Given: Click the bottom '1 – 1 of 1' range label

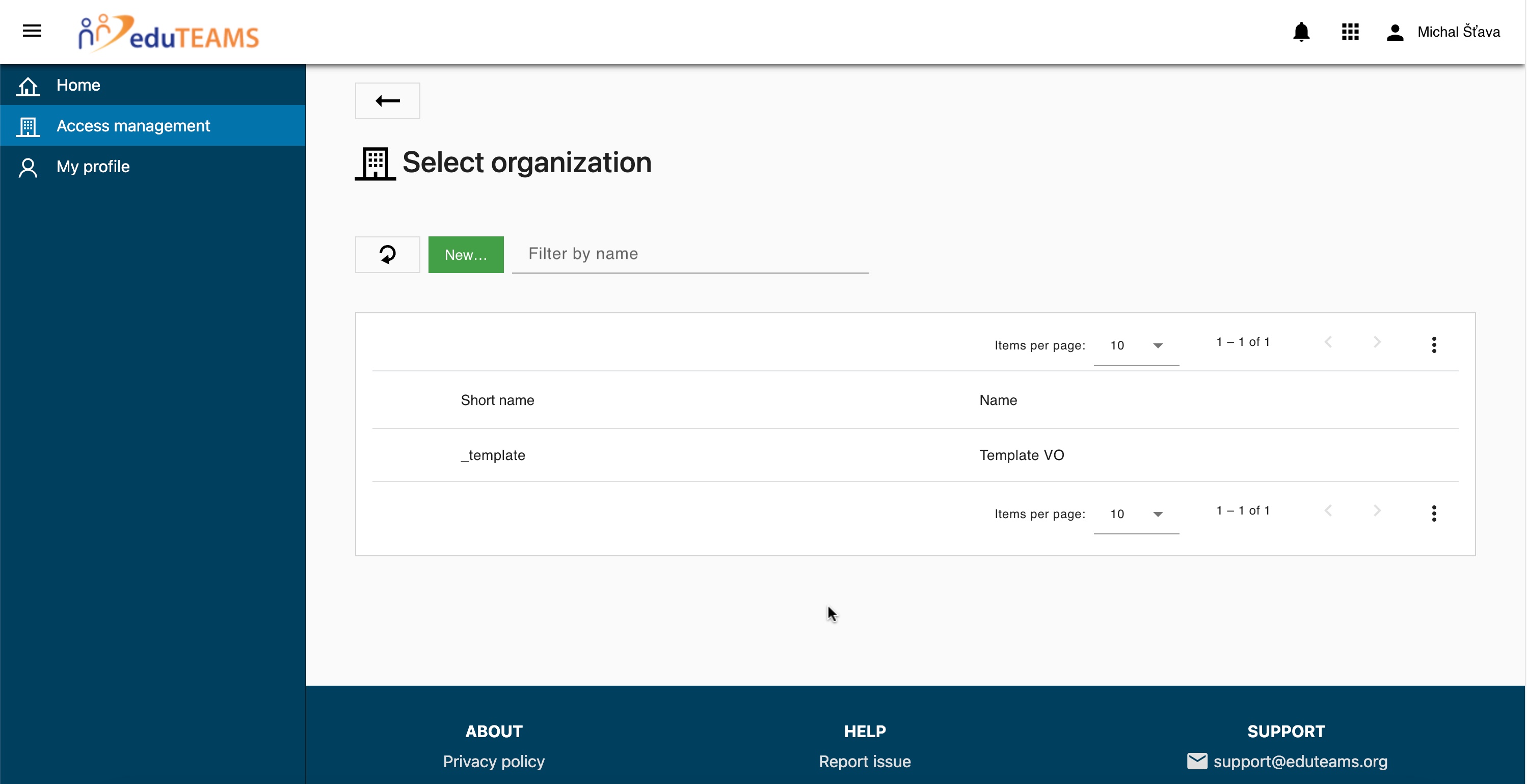Looking at the screenshot, I should (x=1243, y=510).
